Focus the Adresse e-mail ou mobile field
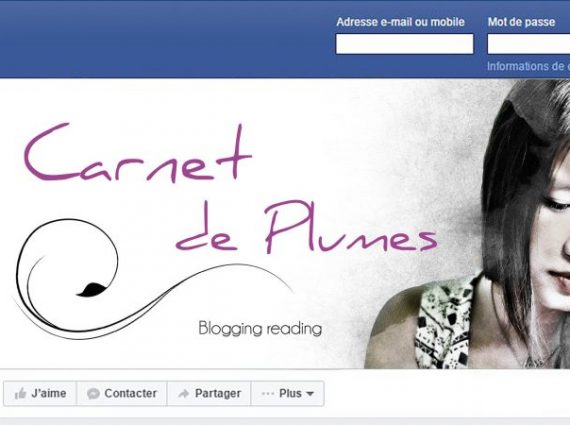The height and width of the screenshot is (425, 570). click(x=404, y=44)
